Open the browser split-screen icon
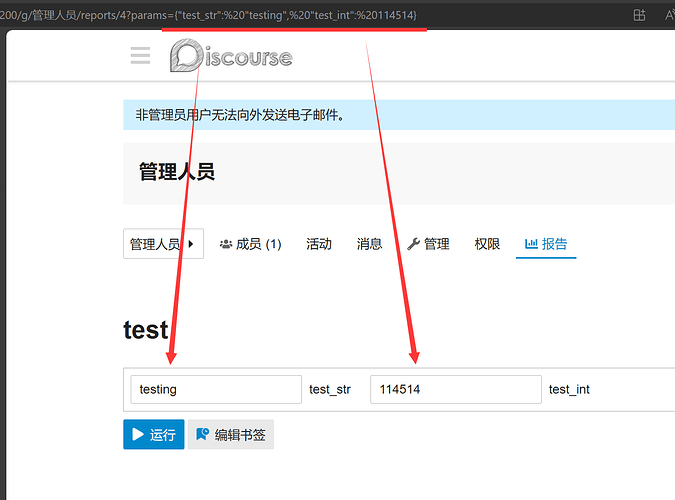This screenshot has width=675, height=500. pos(639,15)
